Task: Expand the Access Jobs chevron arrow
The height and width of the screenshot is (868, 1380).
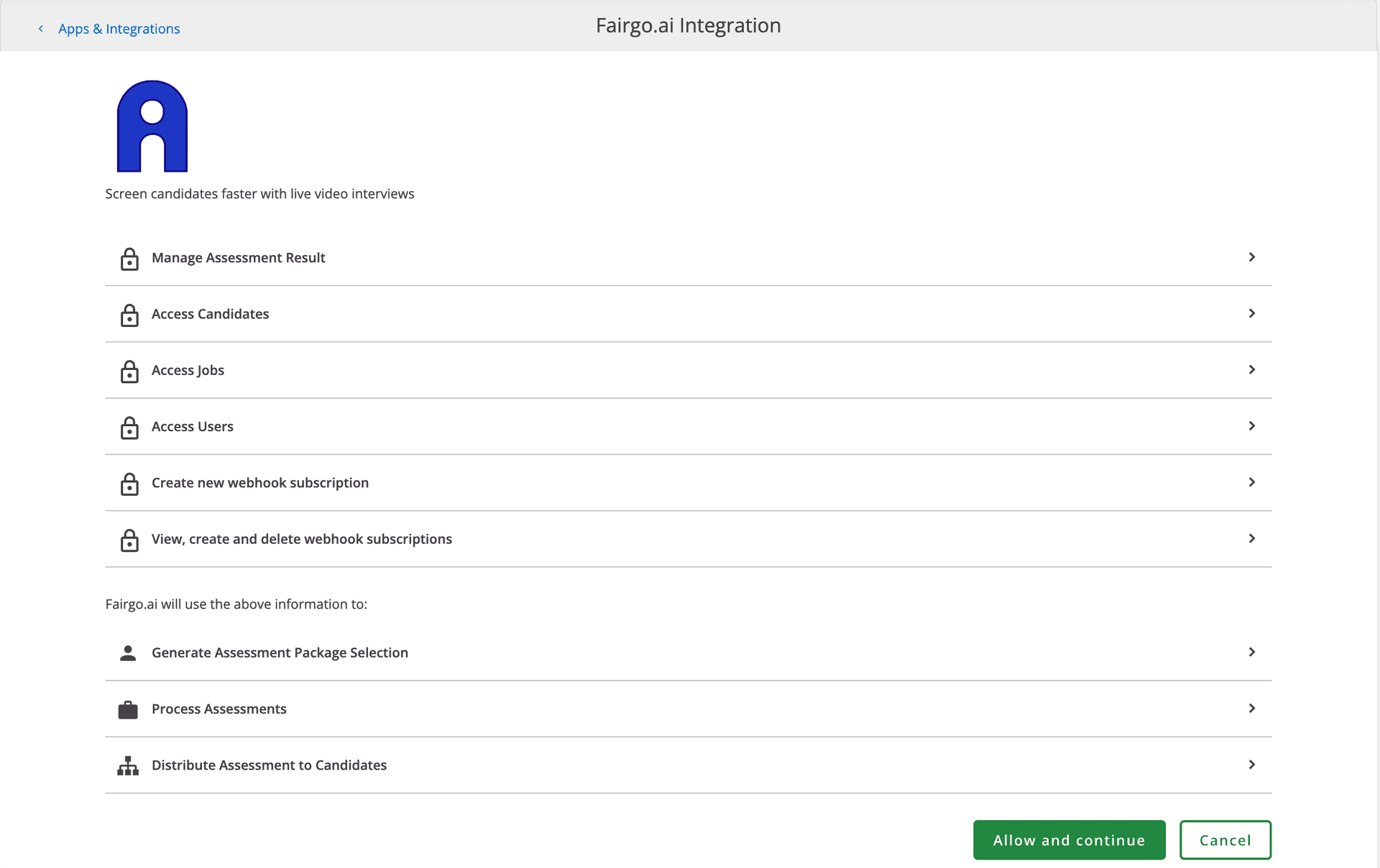Action: pyautogui.click(x=1251, y=369)
